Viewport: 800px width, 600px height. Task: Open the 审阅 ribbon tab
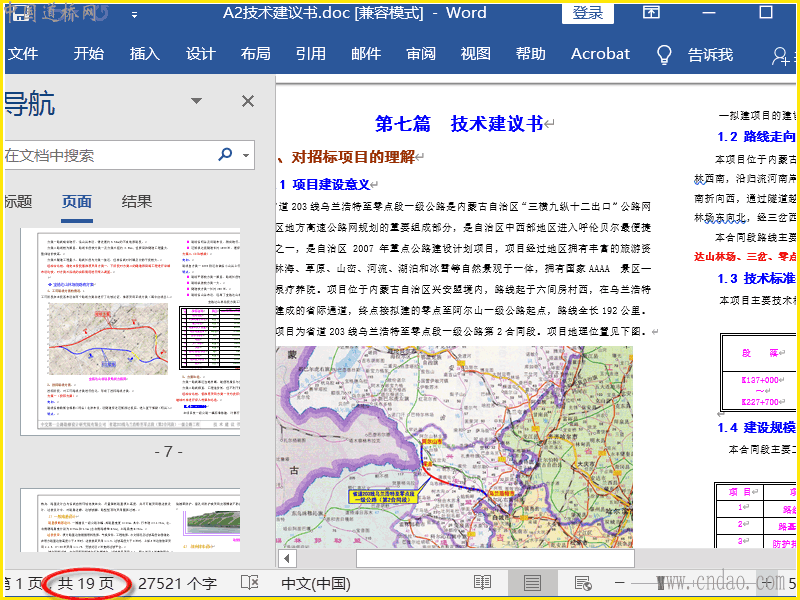420,54
